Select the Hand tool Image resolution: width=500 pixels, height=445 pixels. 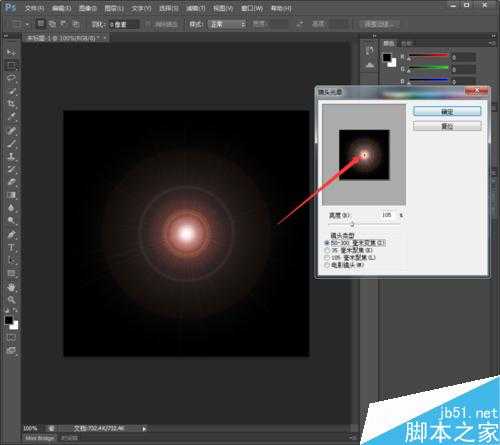[x=11, y=287]
